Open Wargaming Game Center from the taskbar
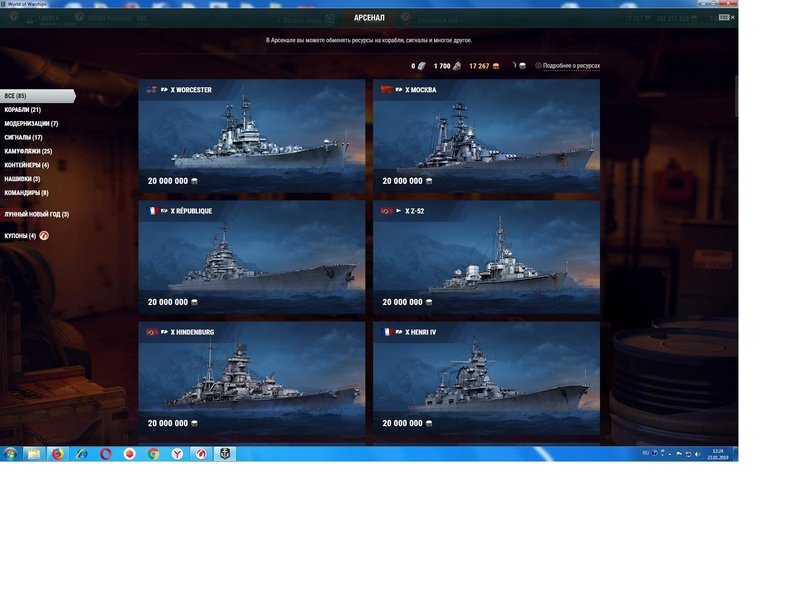Image resolution: width=800 pixels, height=600 pixels. 201,454
